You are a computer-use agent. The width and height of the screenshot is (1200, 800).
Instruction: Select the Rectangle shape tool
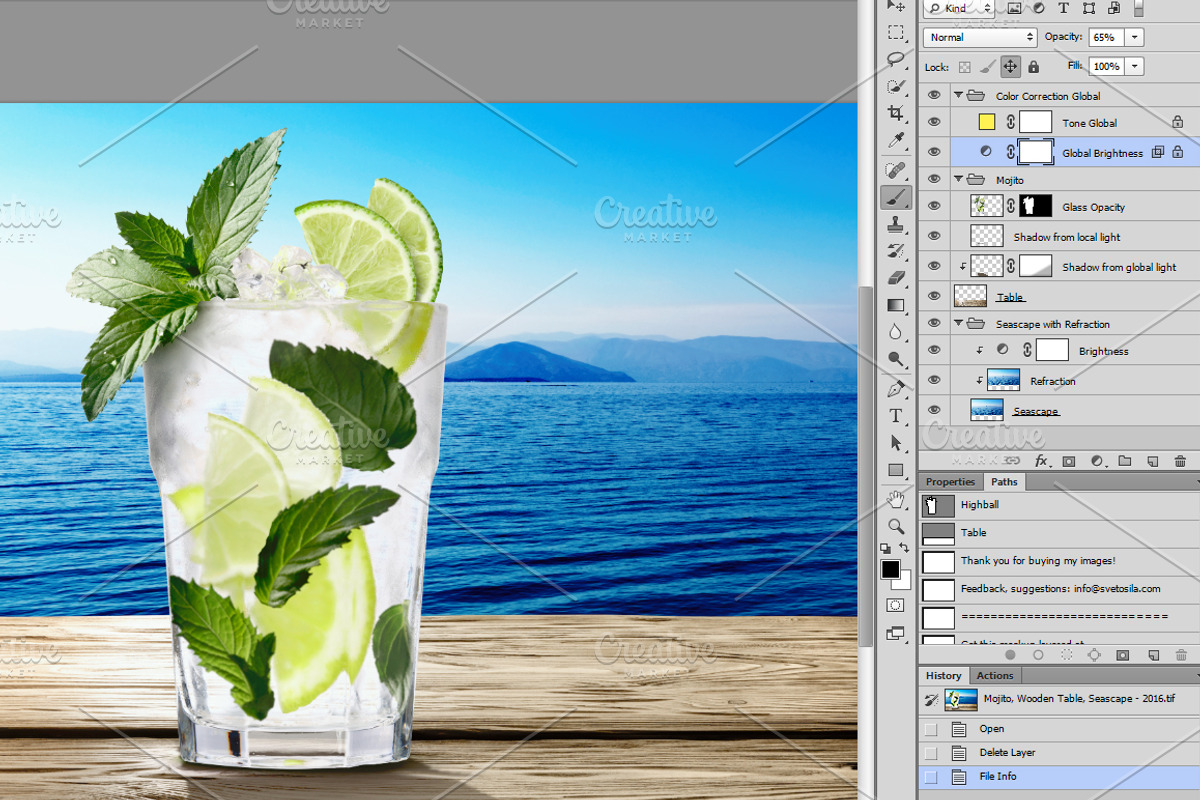pyautogui.click(x=896, y=470)
